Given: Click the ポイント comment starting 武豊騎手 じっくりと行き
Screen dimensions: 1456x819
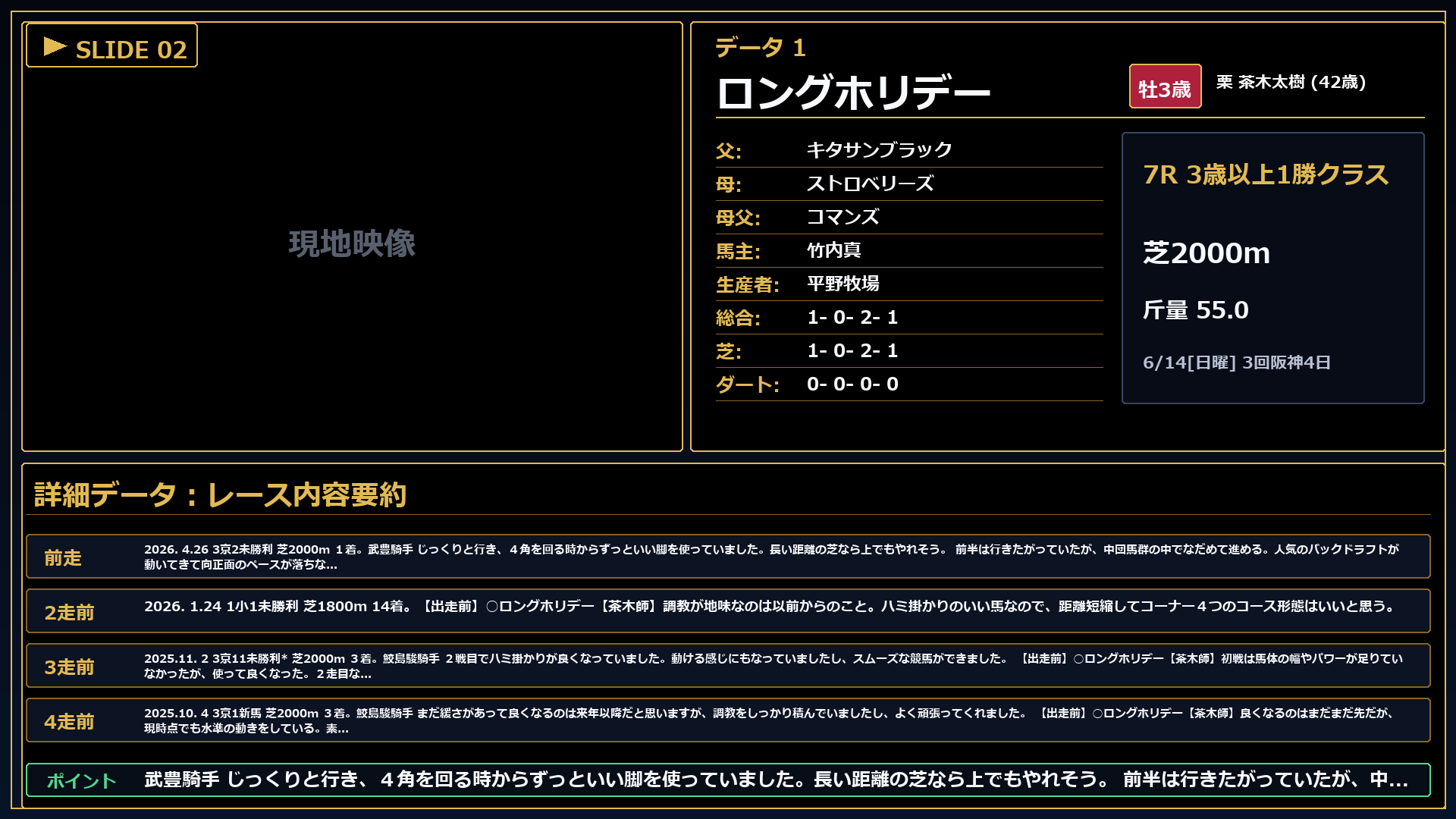Looking at the screenshot, I should click(776, 779).
